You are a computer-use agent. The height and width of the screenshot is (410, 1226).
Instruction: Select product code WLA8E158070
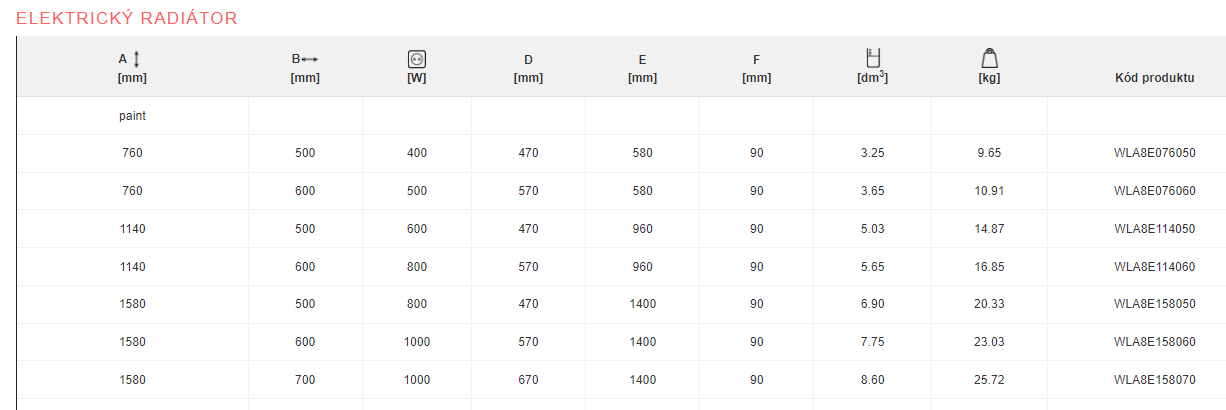[1154, 380]
